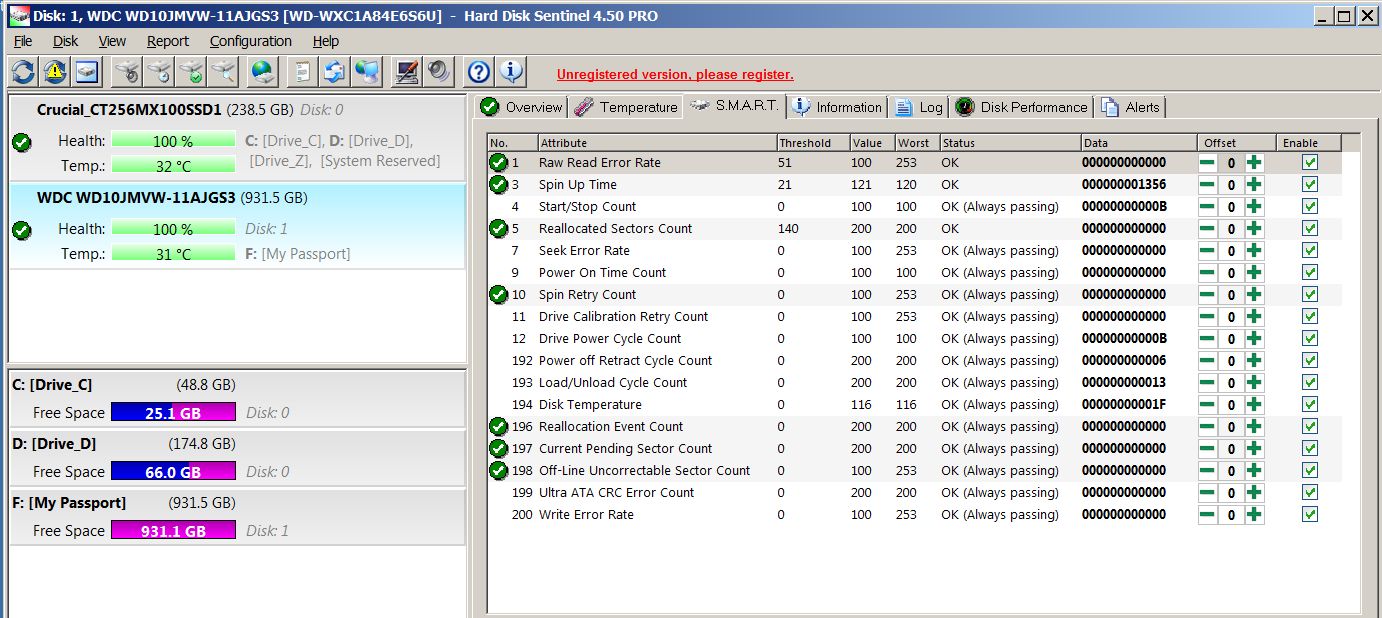Increase offset for Raw Read Error Rate
The image size is (1382, 618).
click(x=1254, y=163)
